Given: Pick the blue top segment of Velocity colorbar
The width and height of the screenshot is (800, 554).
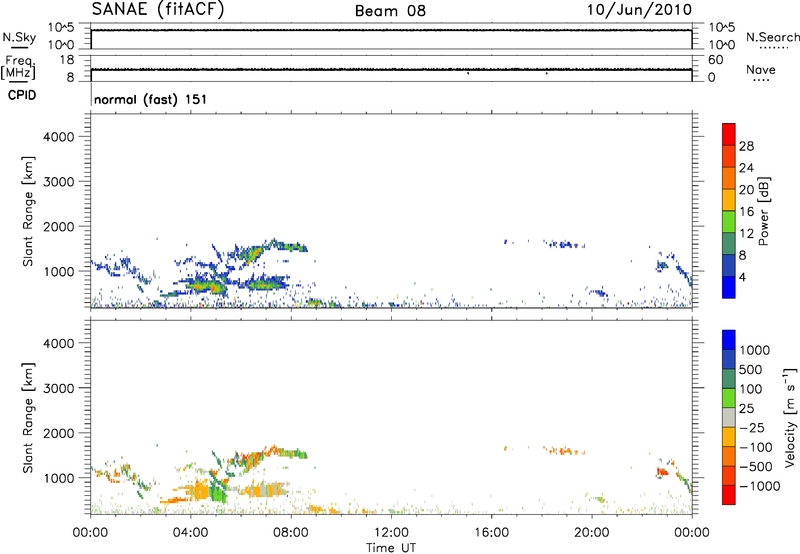Looking at the screenshot, I should [729, 340].
